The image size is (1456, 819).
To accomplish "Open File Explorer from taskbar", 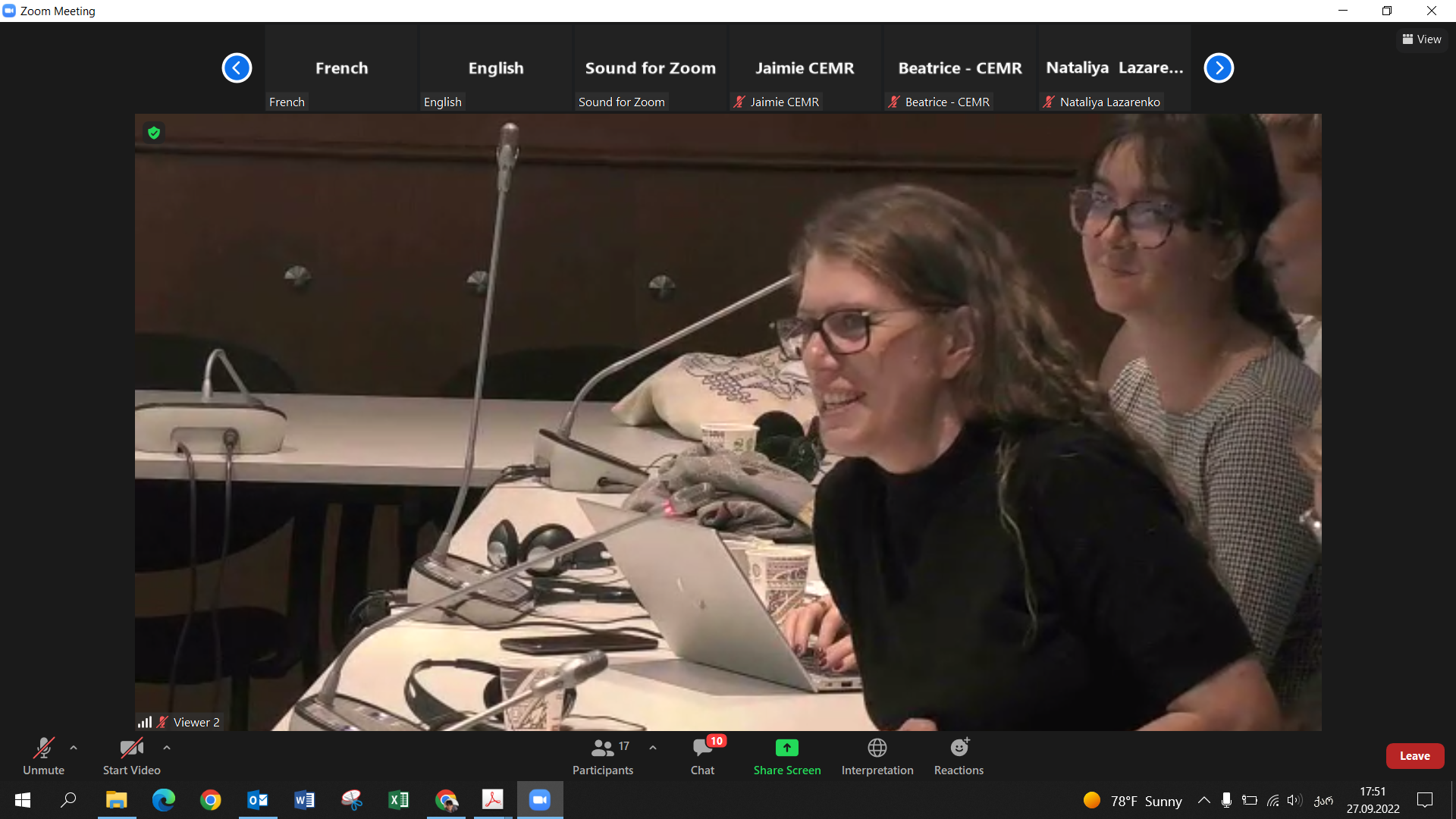I will coord(116,800).
